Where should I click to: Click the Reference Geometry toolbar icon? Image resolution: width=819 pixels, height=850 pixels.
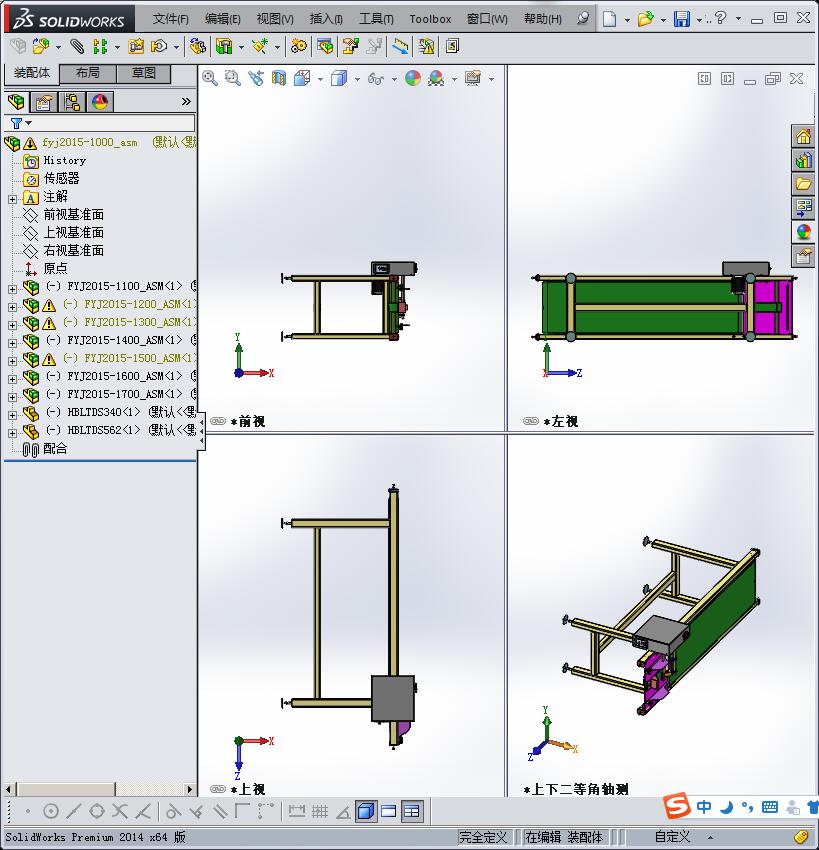tap(260, 47)
